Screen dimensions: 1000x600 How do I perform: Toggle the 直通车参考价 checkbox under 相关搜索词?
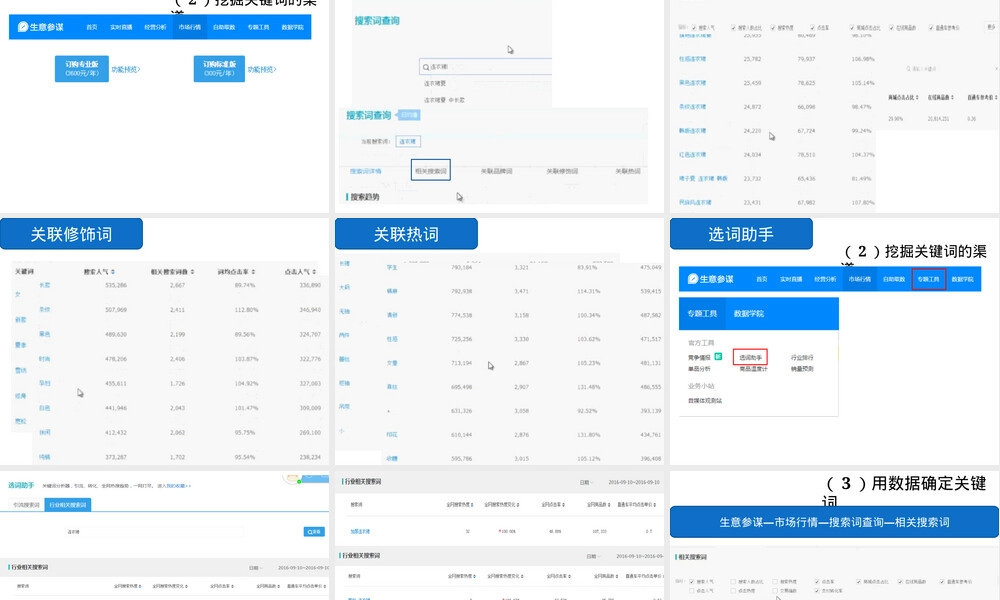[x=942, y=582]
